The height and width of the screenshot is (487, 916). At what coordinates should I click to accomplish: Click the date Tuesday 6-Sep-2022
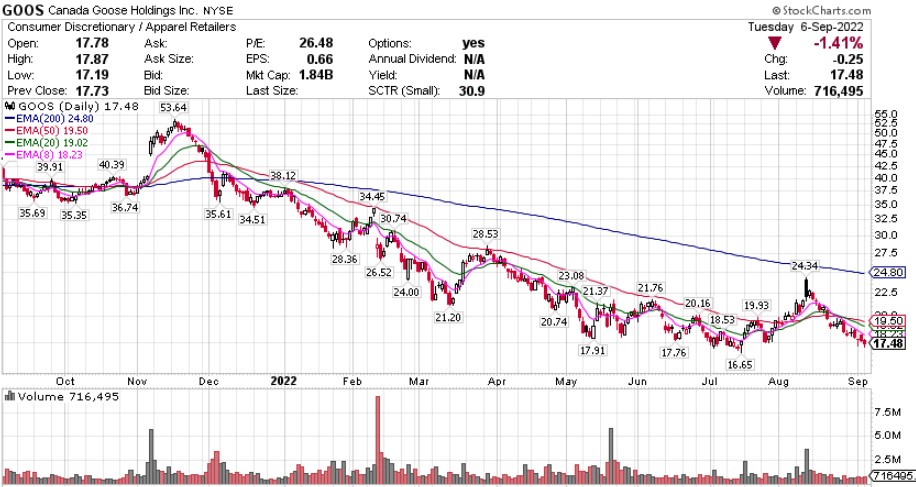806,27
